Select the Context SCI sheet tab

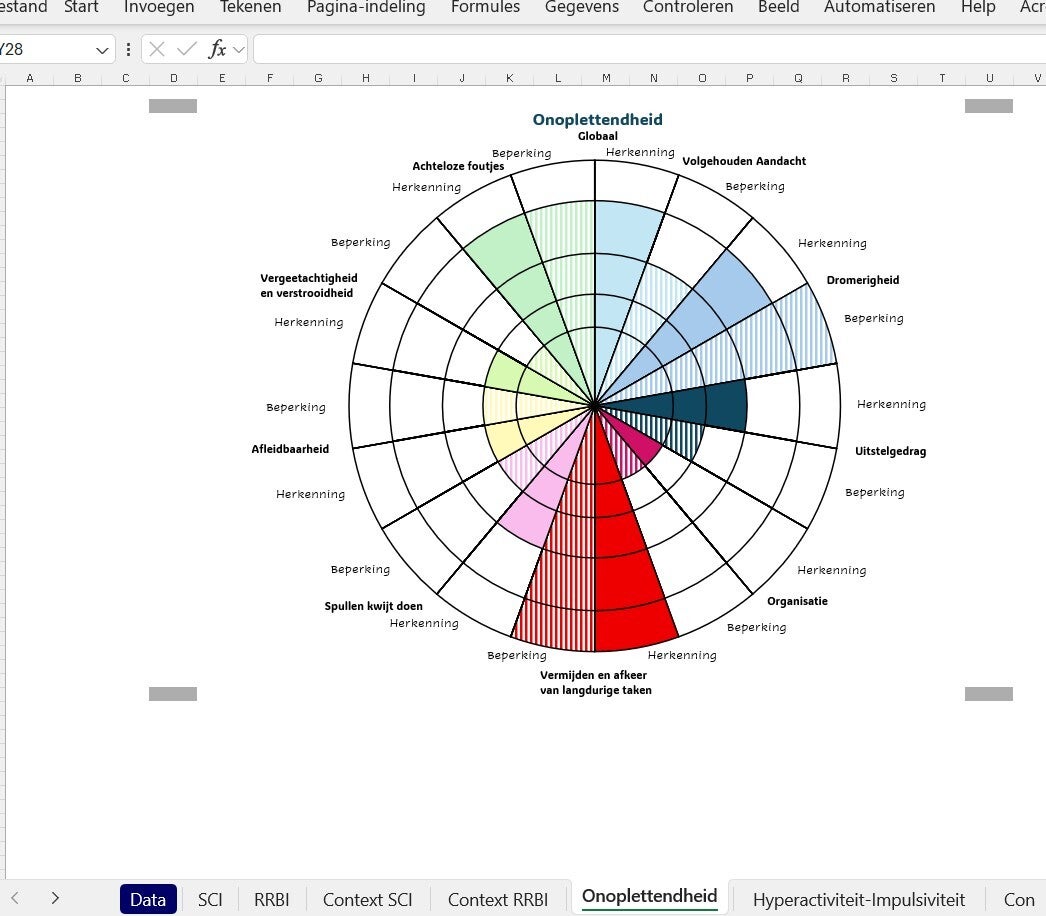point(367,899)
